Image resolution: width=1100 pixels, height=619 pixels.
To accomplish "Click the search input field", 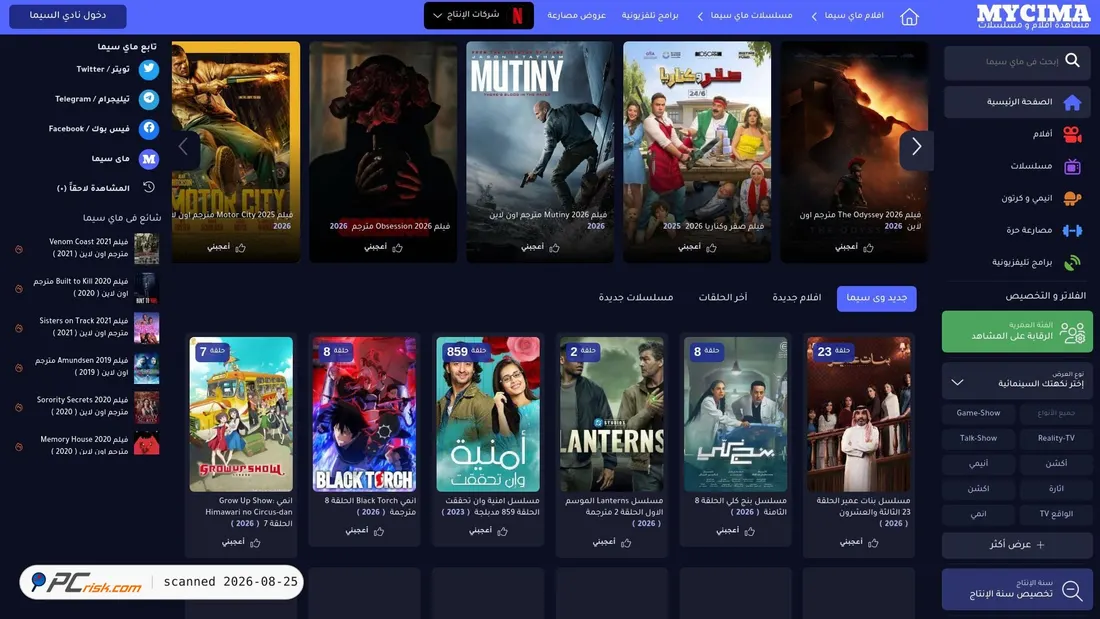I will 1017,62.
